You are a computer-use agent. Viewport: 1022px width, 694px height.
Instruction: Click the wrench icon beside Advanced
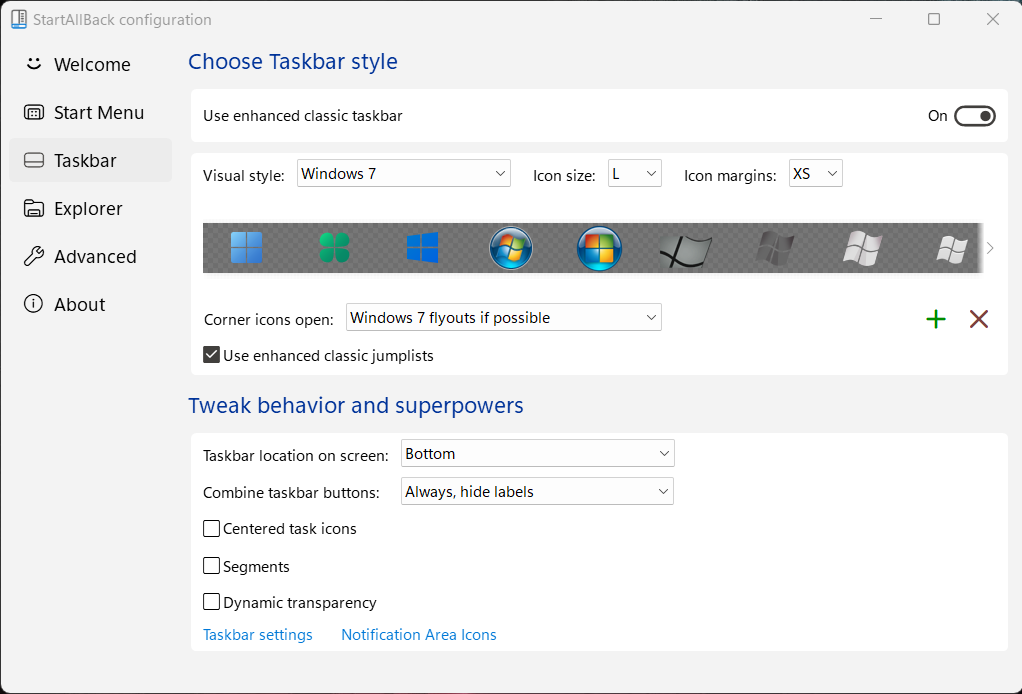[34, 256]
